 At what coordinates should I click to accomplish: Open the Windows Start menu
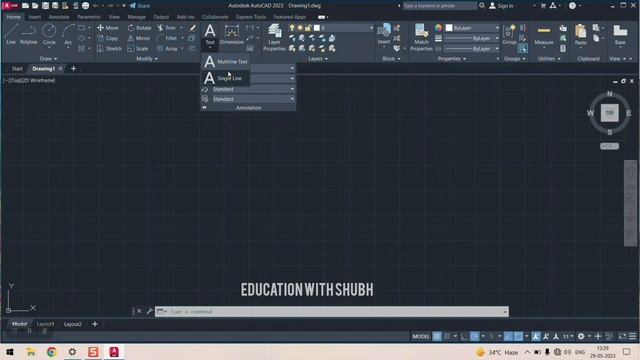point(9,352)
